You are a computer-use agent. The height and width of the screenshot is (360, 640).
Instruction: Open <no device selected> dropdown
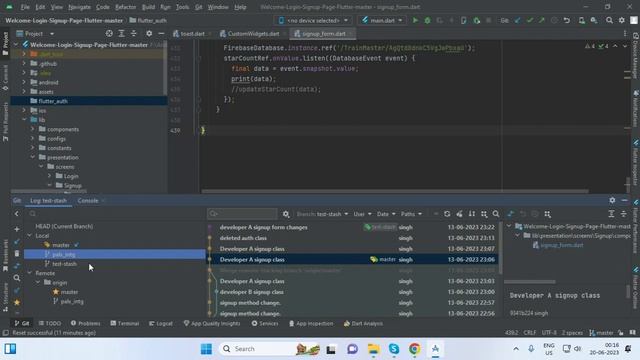313,20
